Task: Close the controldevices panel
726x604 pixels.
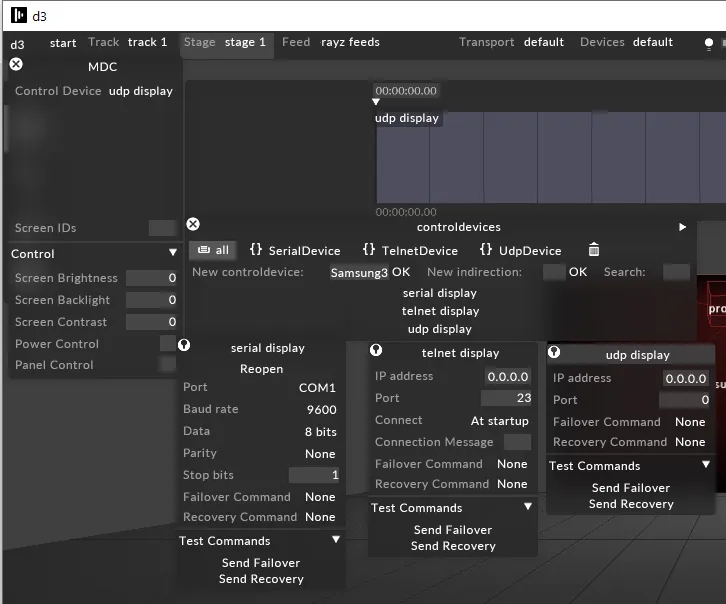Action: 193,225
